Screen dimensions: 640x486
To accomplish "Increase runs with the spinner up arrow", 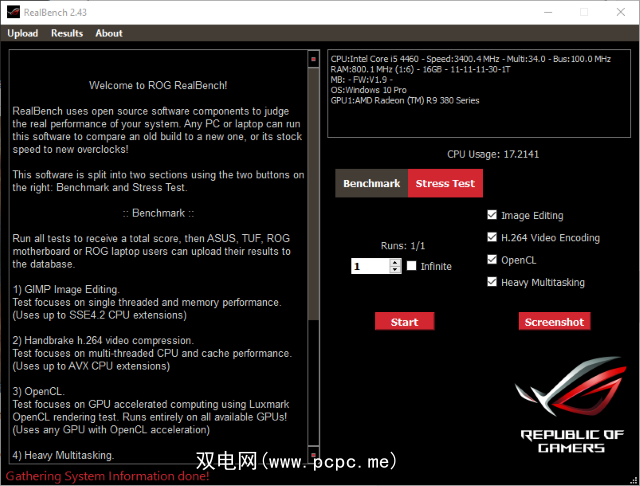I will (x=395, y=262).
